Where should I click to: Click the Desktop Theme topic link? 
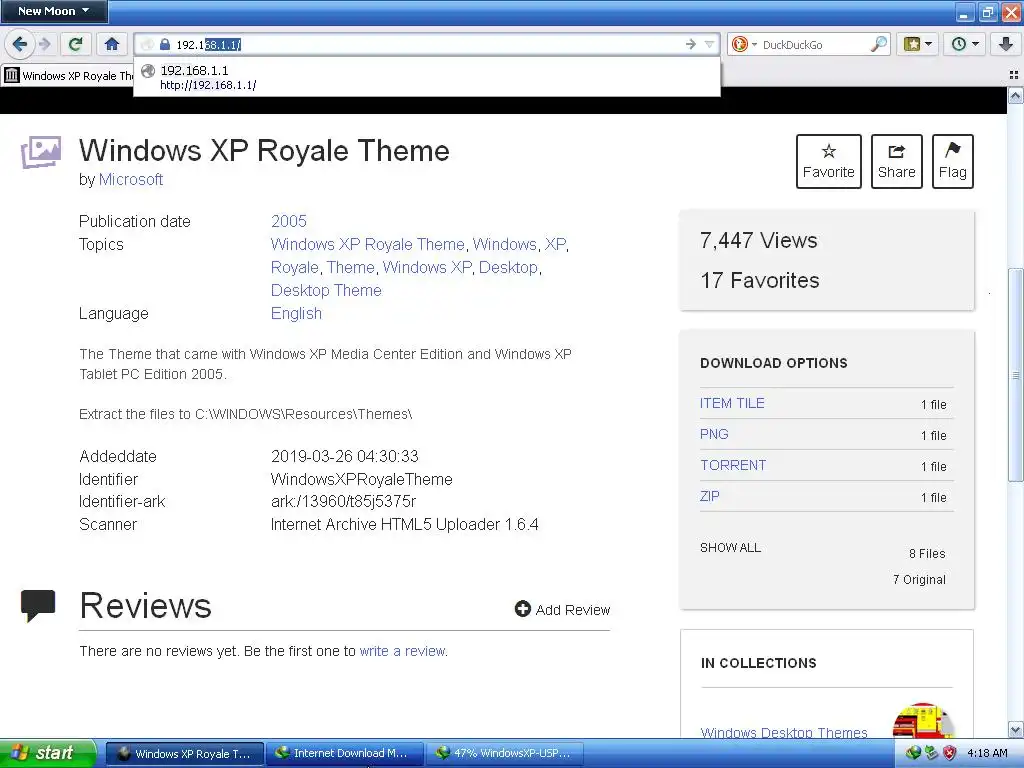pos(326,291)
